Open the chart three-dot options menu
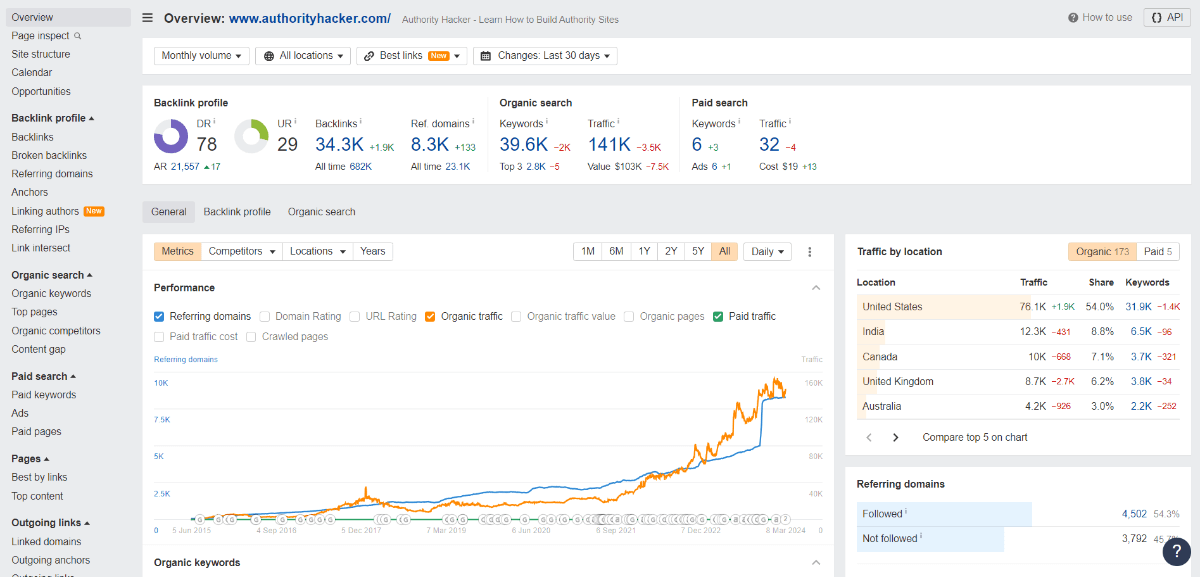 coord(810,252)
